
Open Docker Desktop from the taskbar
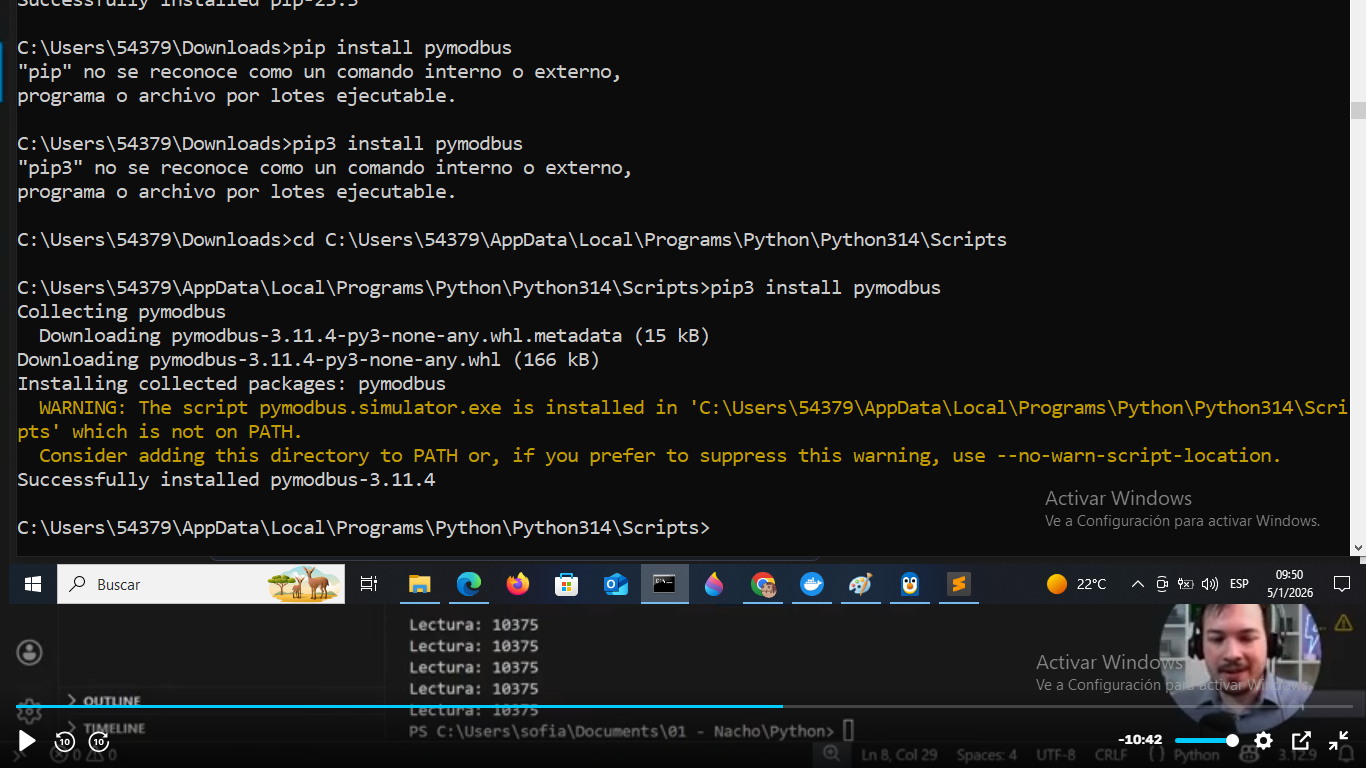pos(812,584)
